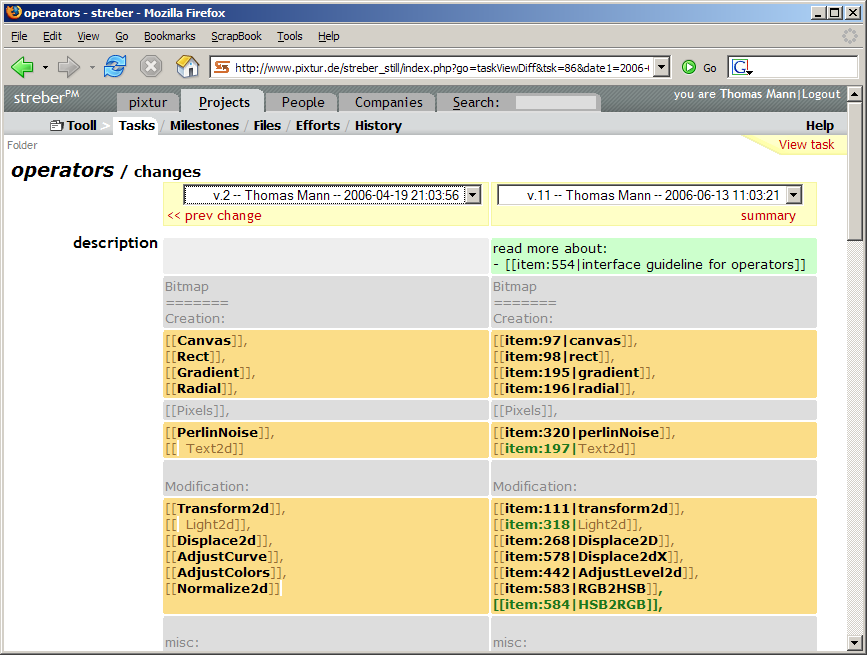Open the Help menu in menu bar
The width and height of the screenshot is (867, 655).
(328, 36)
